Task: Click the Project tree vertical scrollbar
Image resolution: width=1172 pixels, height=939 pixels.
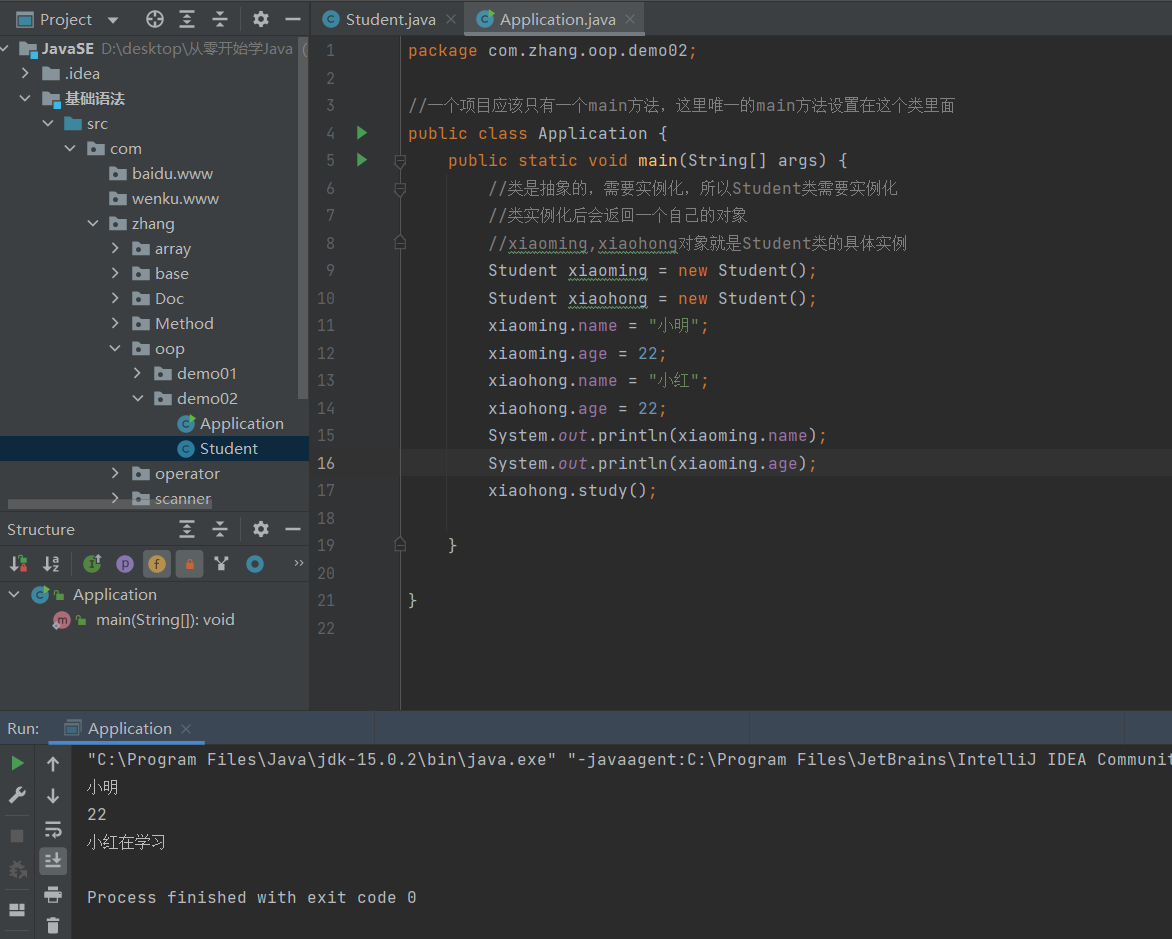Action: [303, 219]
